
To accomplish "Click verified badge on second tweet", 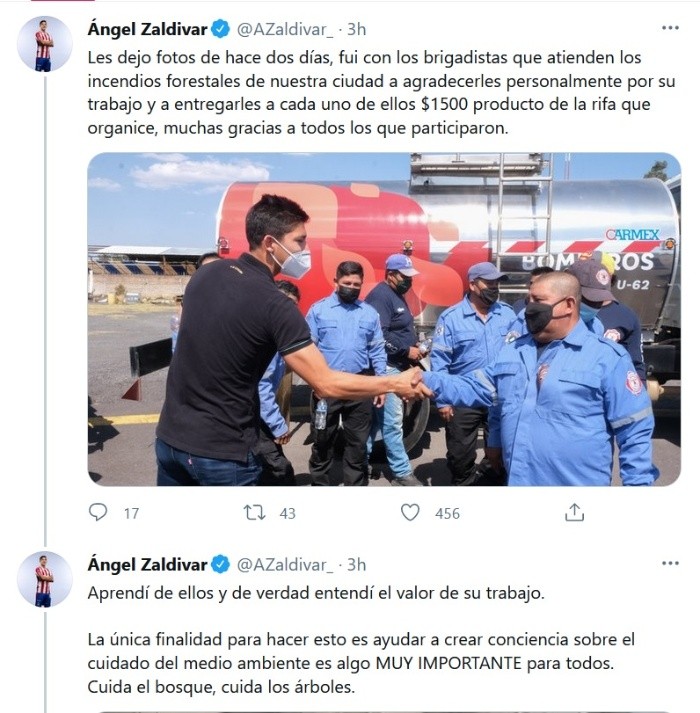I will pos(221,565).
